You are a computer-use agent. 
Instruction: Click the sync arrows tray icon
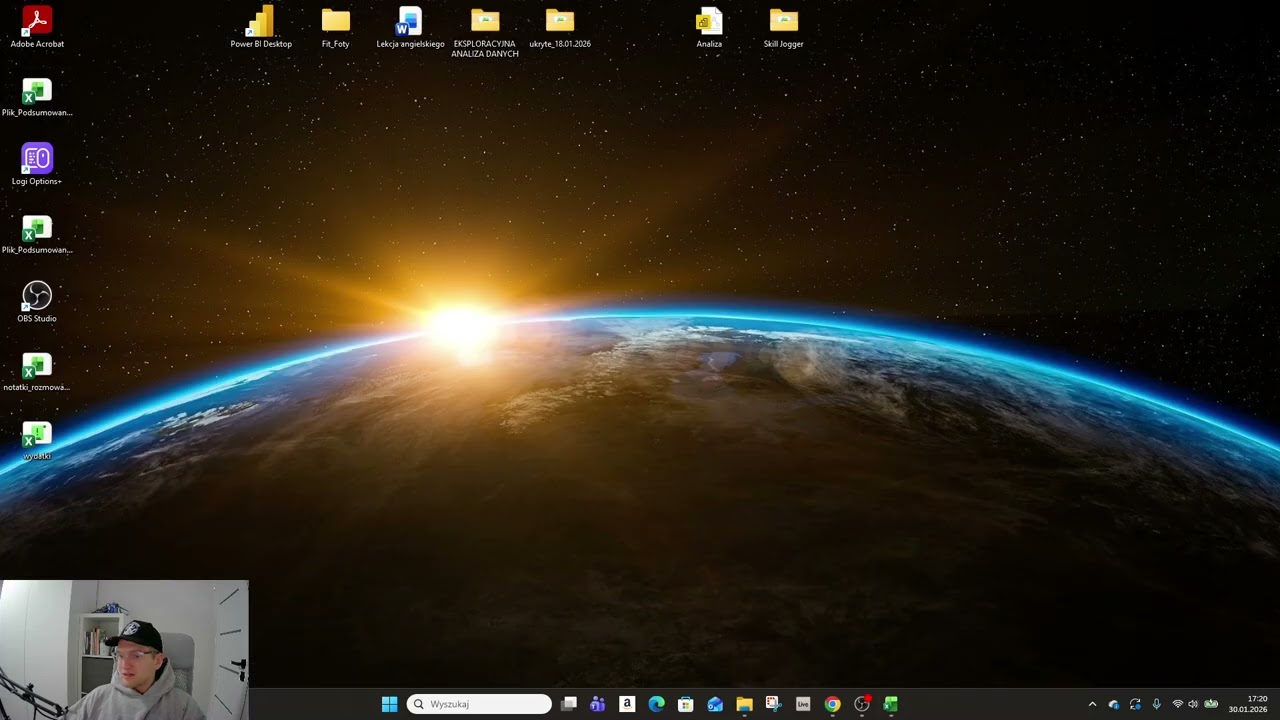click(1135, 704)
